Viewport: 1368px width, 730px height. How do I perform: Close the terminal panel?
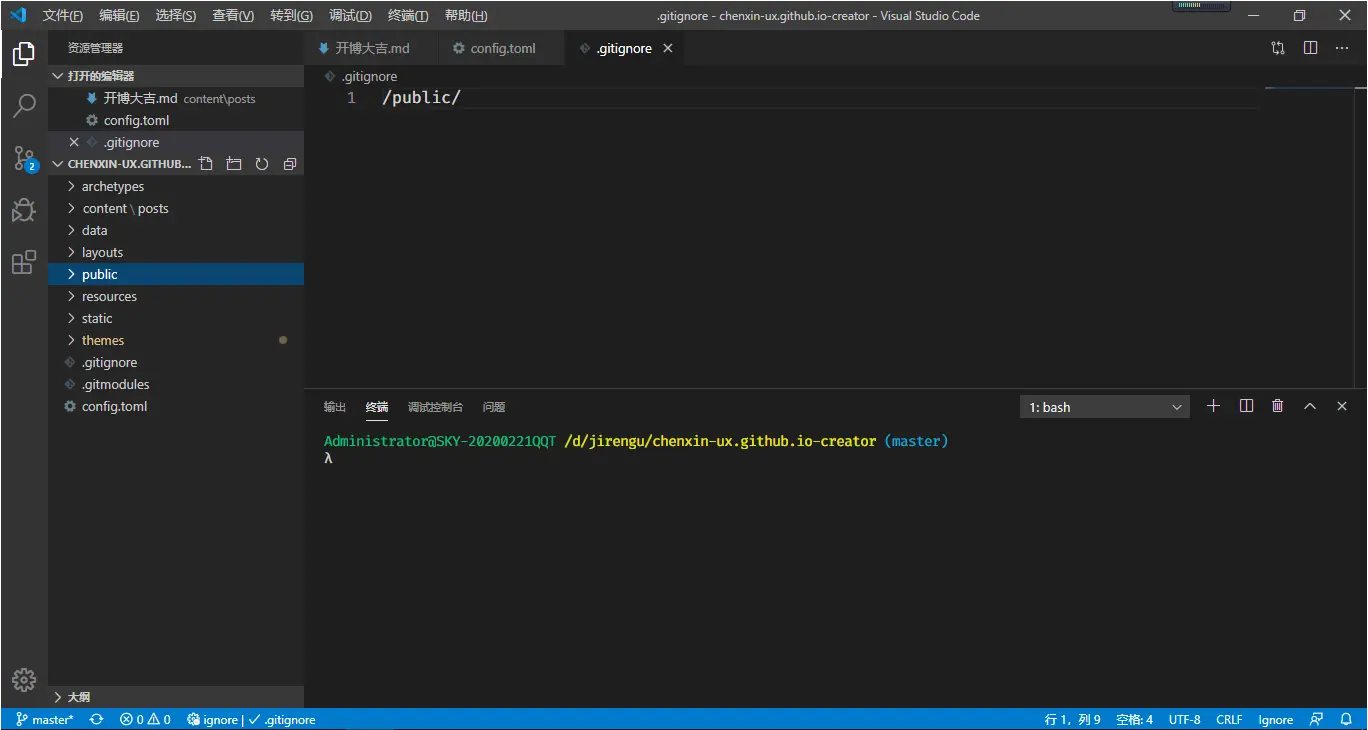[1342, 406]
